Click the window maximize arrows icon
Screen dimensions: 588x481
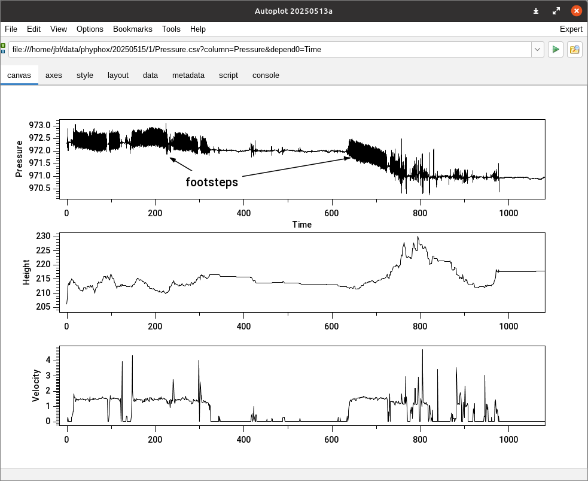coord(556,11)
